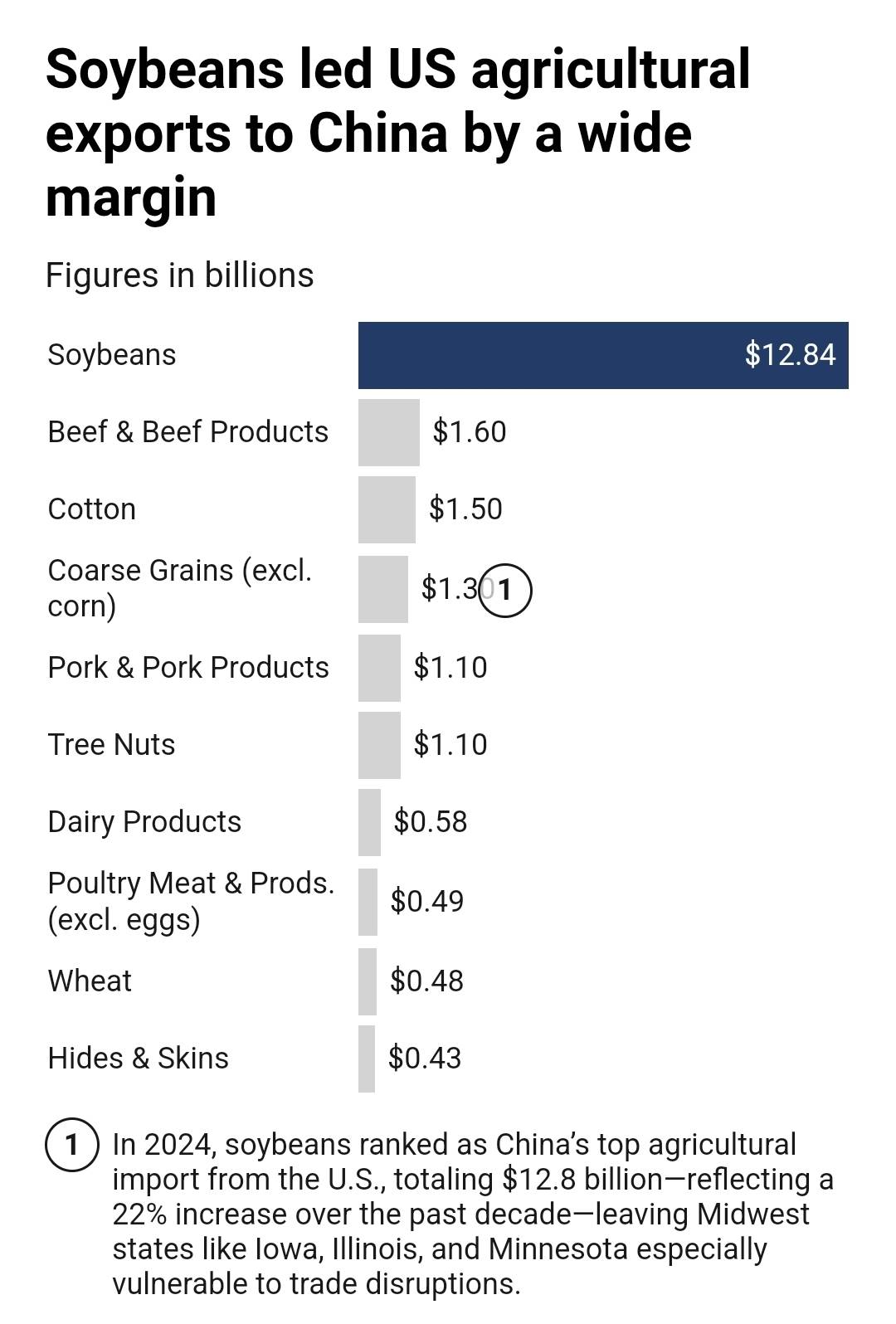Screen dimensions: 896x1324
Task: Click the $1.60 value label
Action: point(470,432)
